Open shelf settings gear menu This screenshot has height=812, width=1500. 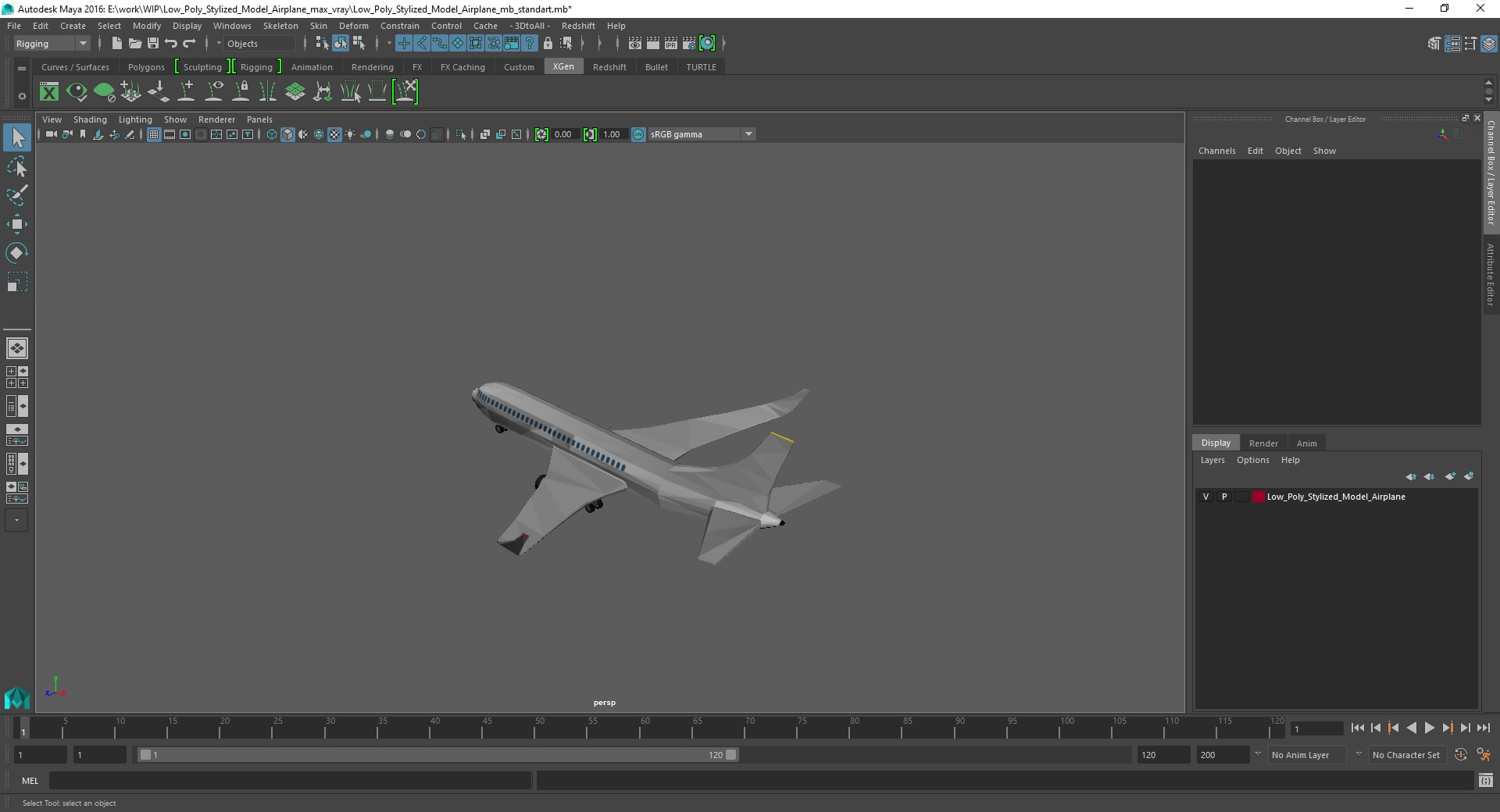pyautogui.click(x=22, y=96)
